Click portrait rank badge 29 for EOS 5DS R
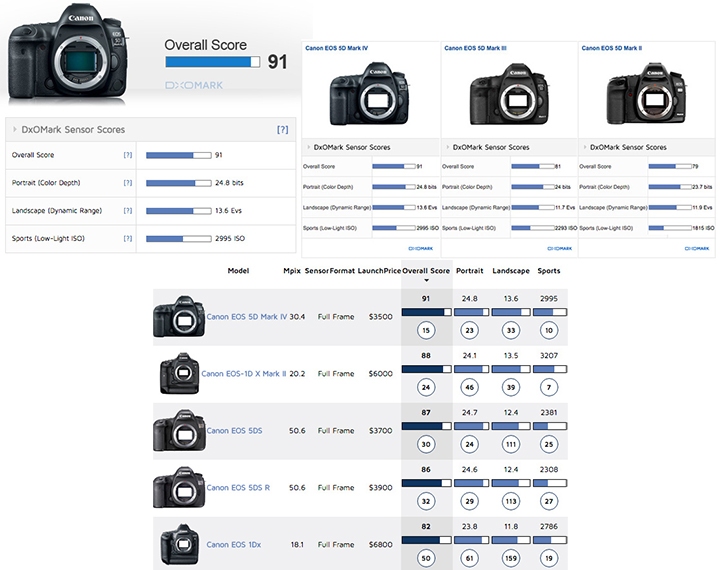Viewport: 720px width, 570px height. click(x=469, y=502)
